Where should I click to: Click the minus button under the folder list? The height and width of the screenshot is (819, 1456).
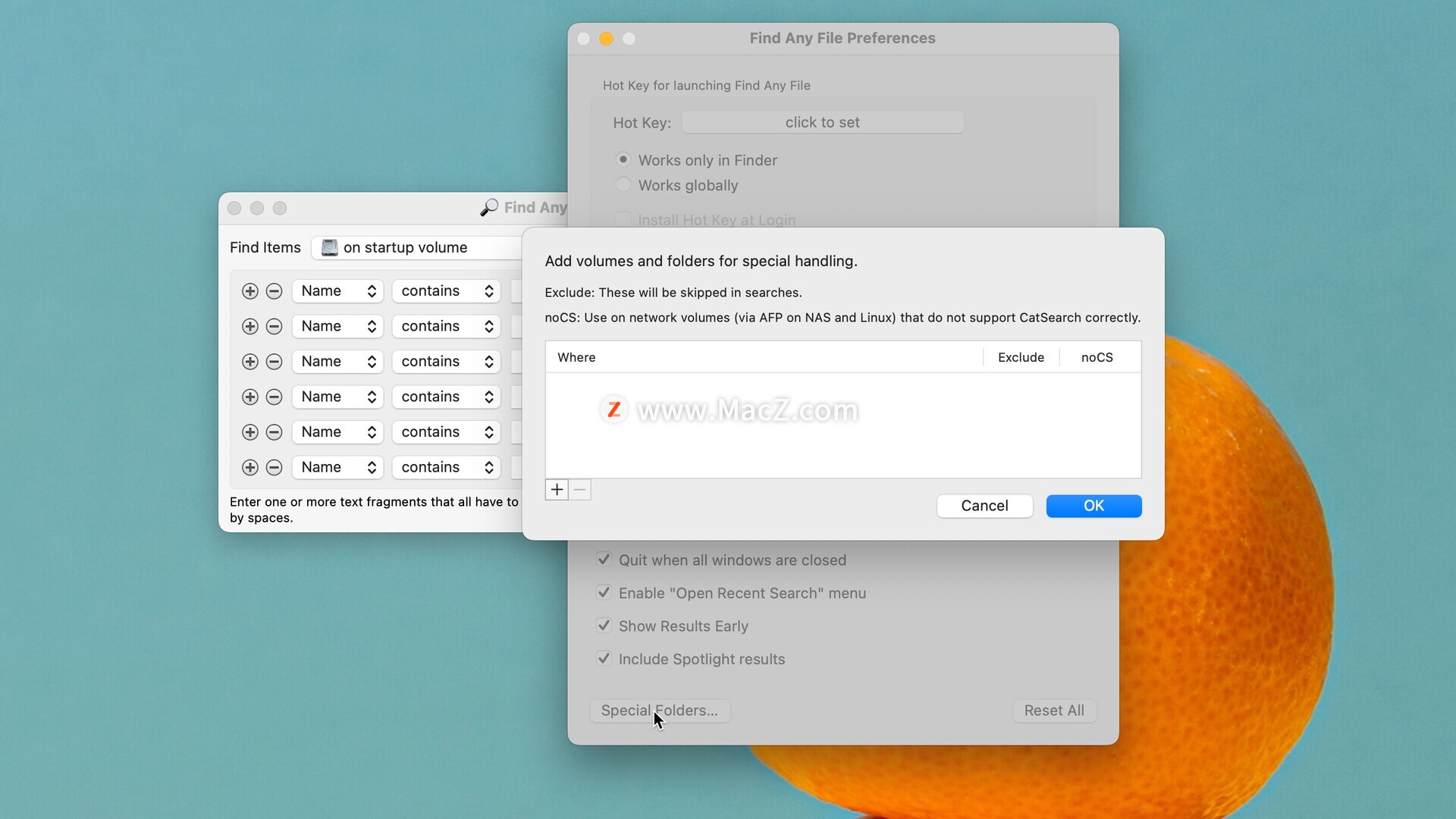coord(580,490)
